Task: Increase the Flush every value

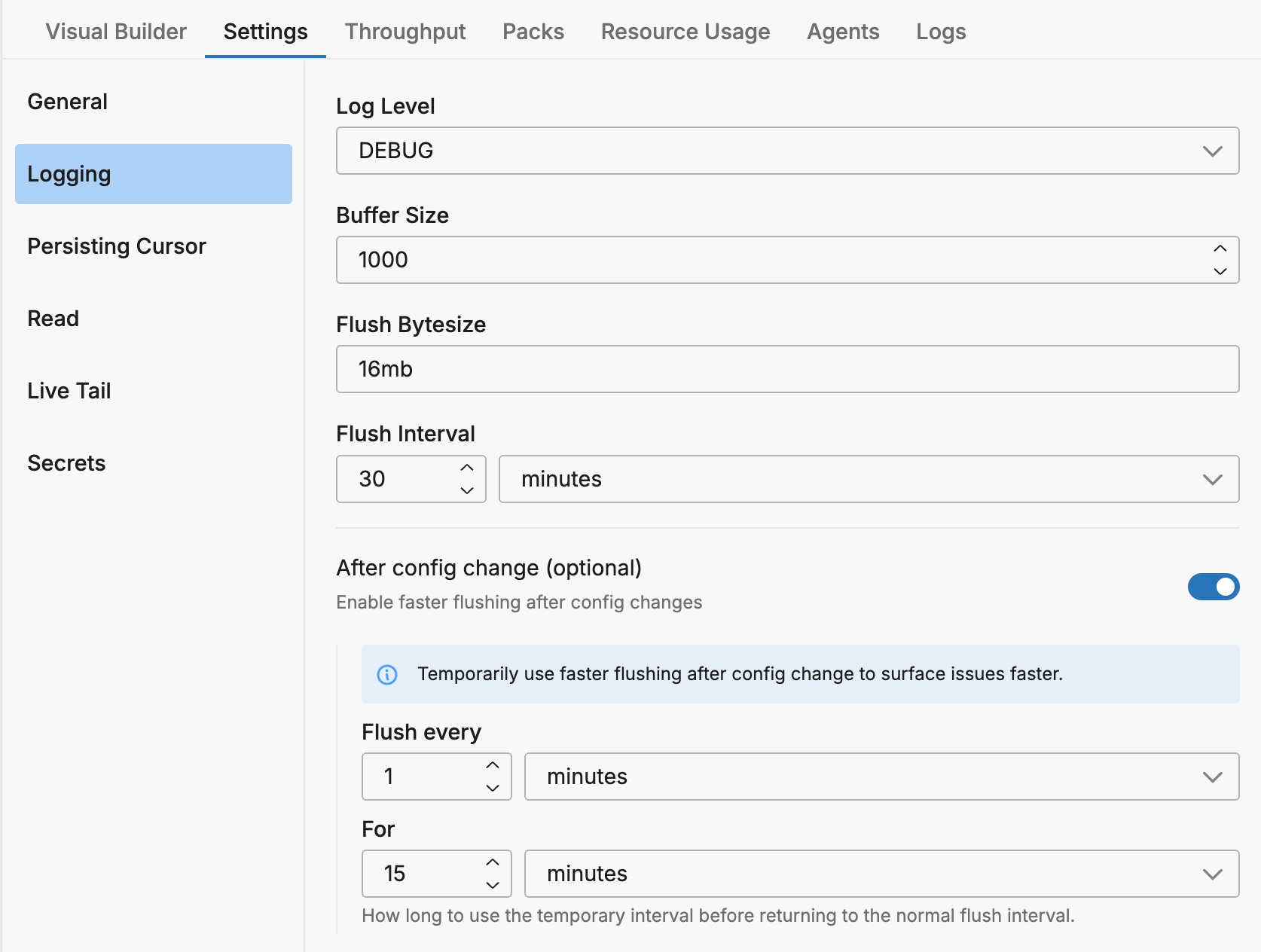Action: pos(493,765)
